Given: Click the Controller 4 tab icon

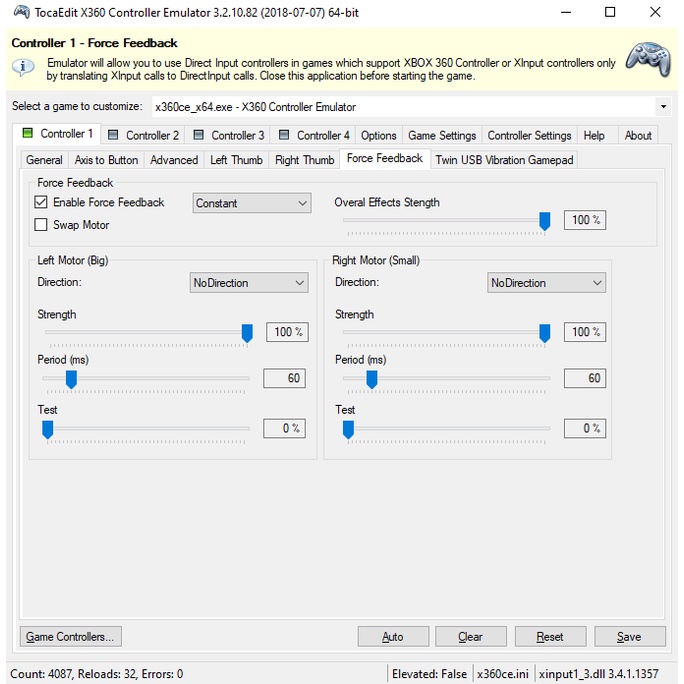Looking at the screenshot, I should [284, 135].
